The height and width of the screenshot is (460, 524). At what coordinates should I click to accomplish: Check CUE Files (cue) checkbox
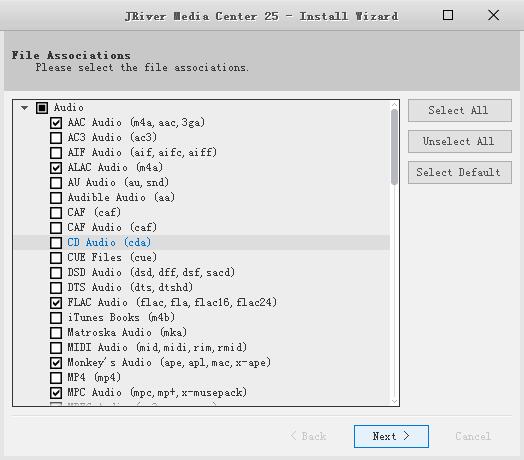(x=56, y=258)
